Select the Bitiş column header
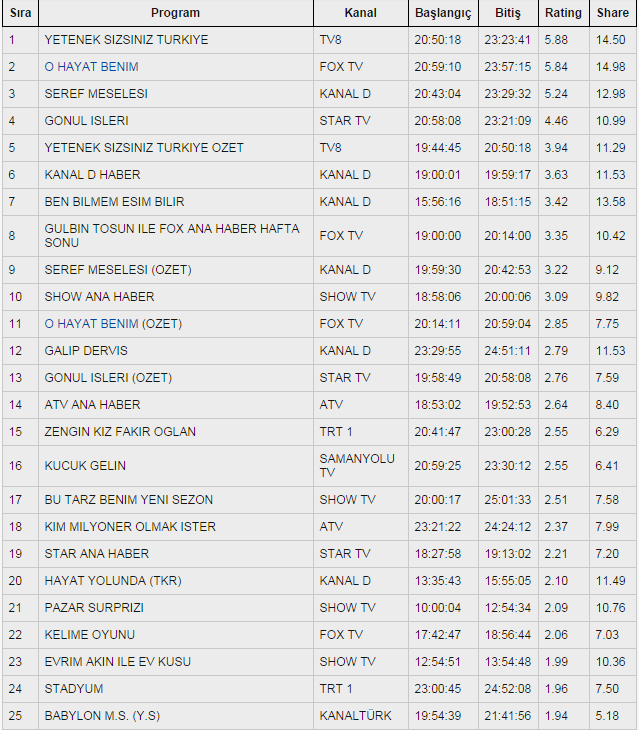The height and width of the screenshot is (730, 639). [508, 13]
